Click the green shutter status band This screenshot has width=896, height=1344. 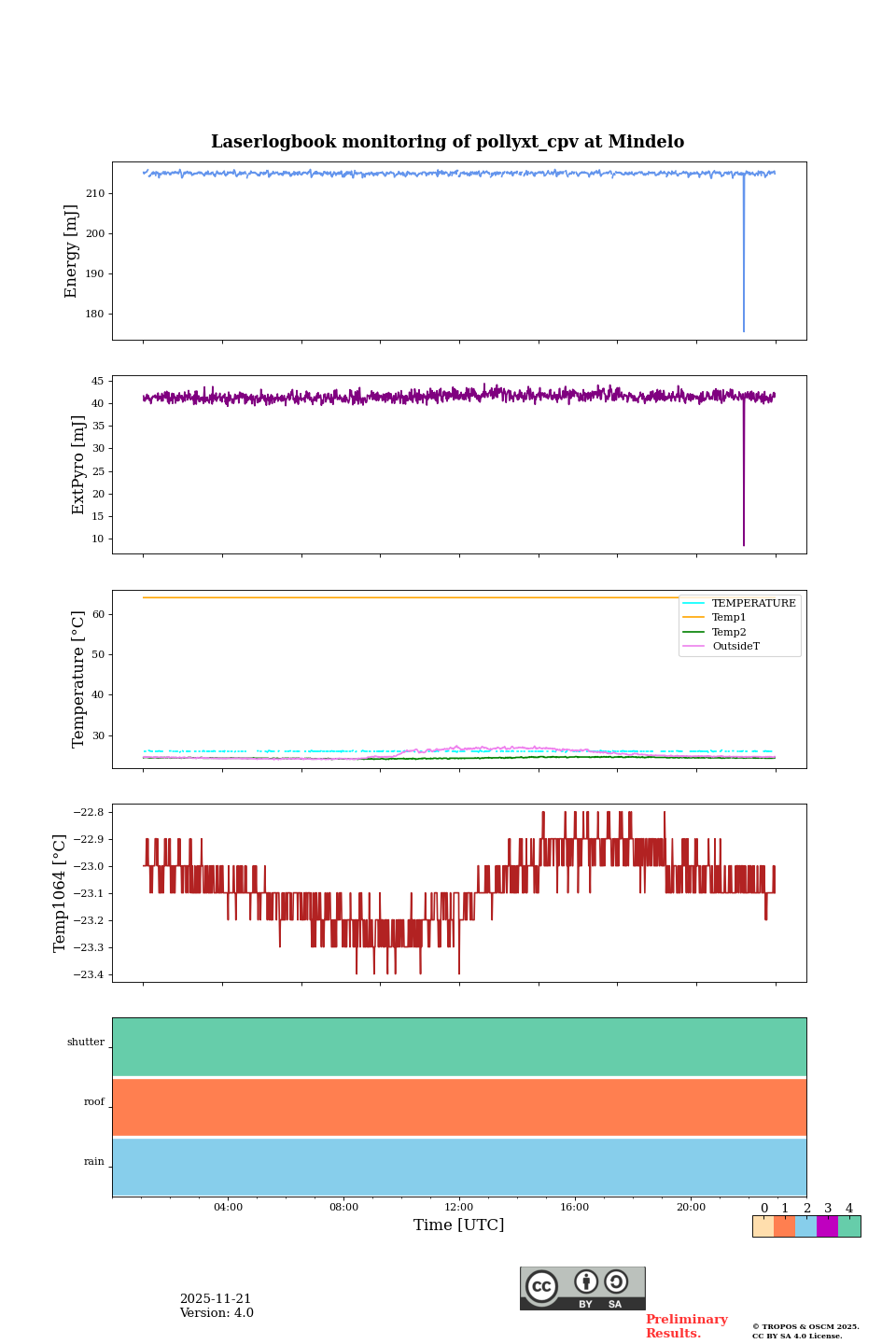point(459,1046)
